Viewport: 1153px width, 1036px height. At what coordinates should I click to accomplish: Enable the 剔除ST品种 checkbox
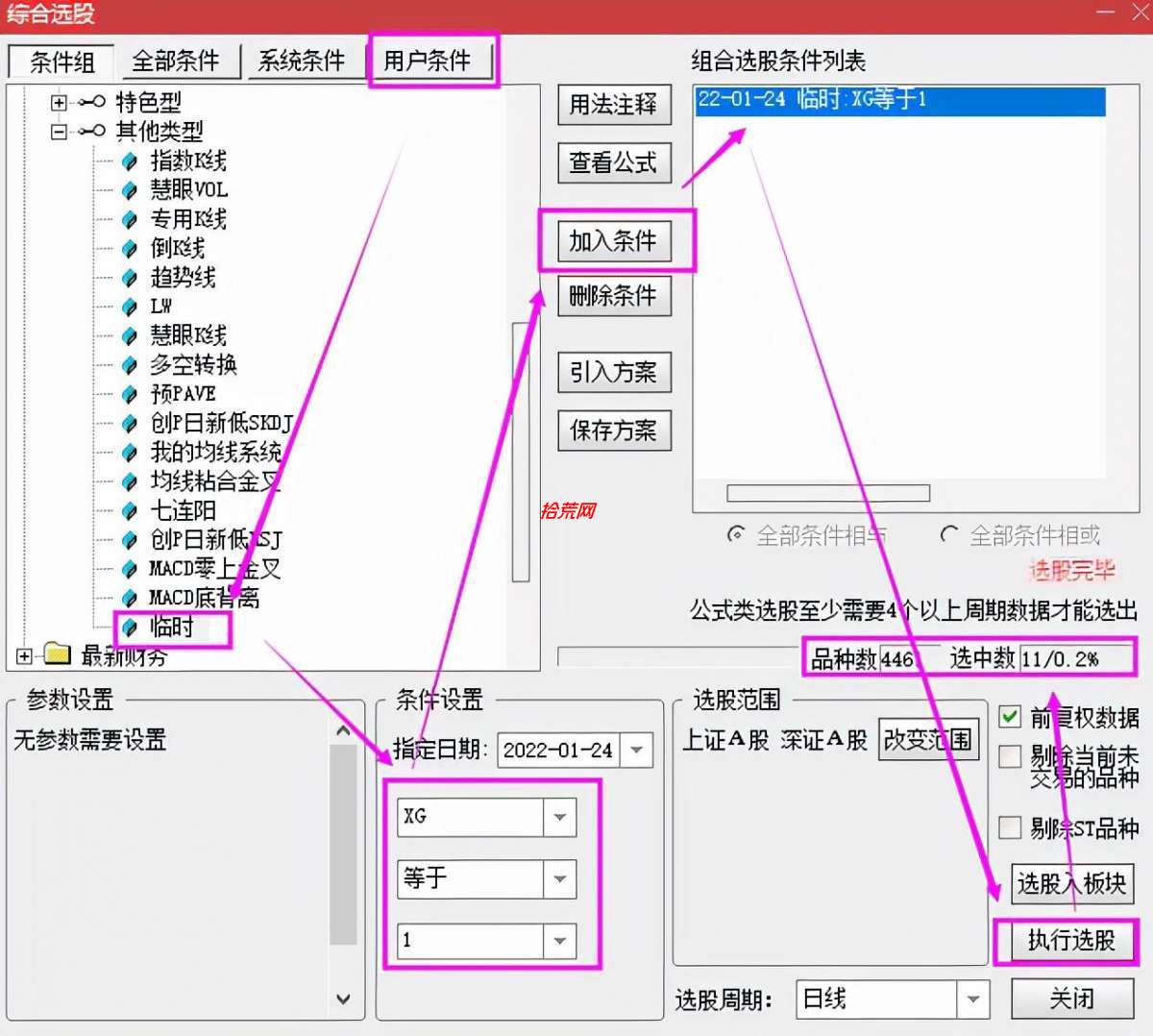click(1010, 826)
